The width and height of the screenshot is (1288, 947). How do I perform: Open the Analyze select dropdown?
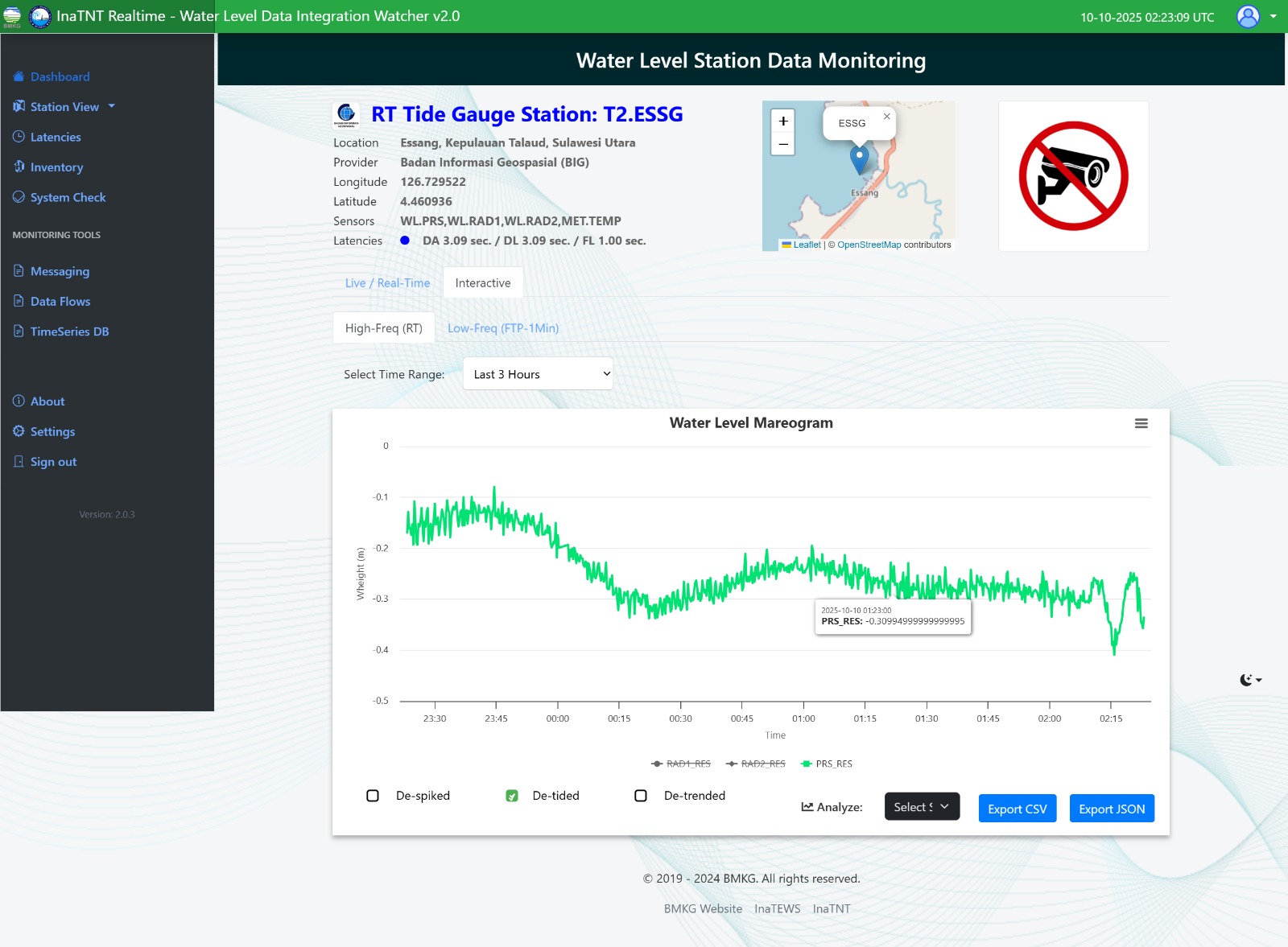point(922,807)
